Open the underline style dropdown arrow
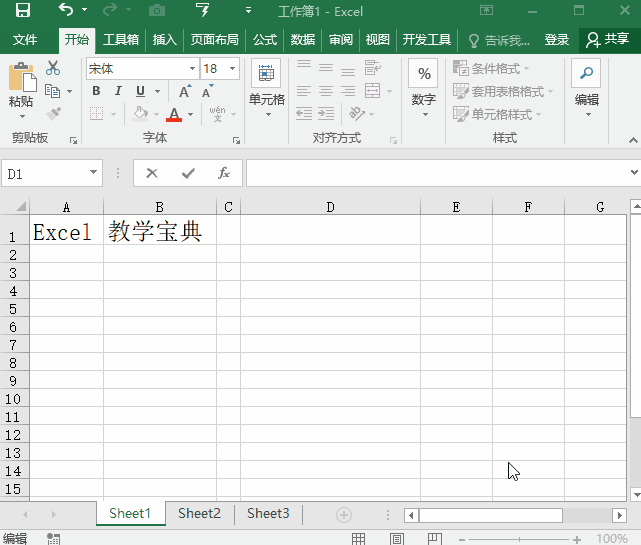This screenshot has height=545, width=641. (x=157, y=91)
